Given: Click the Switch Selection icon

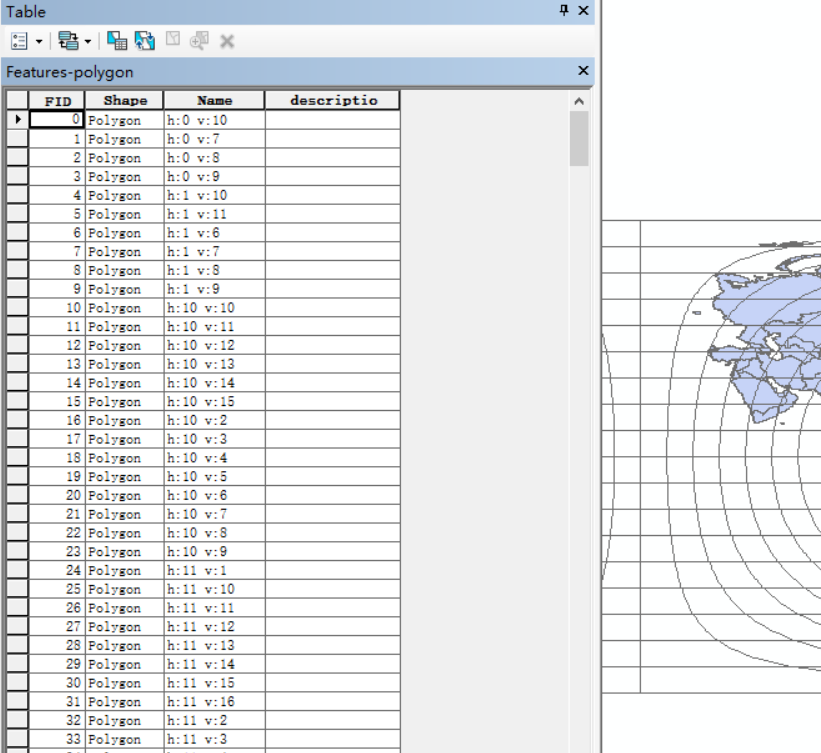Looking at the screenshot, I should (x=143, y=41).
